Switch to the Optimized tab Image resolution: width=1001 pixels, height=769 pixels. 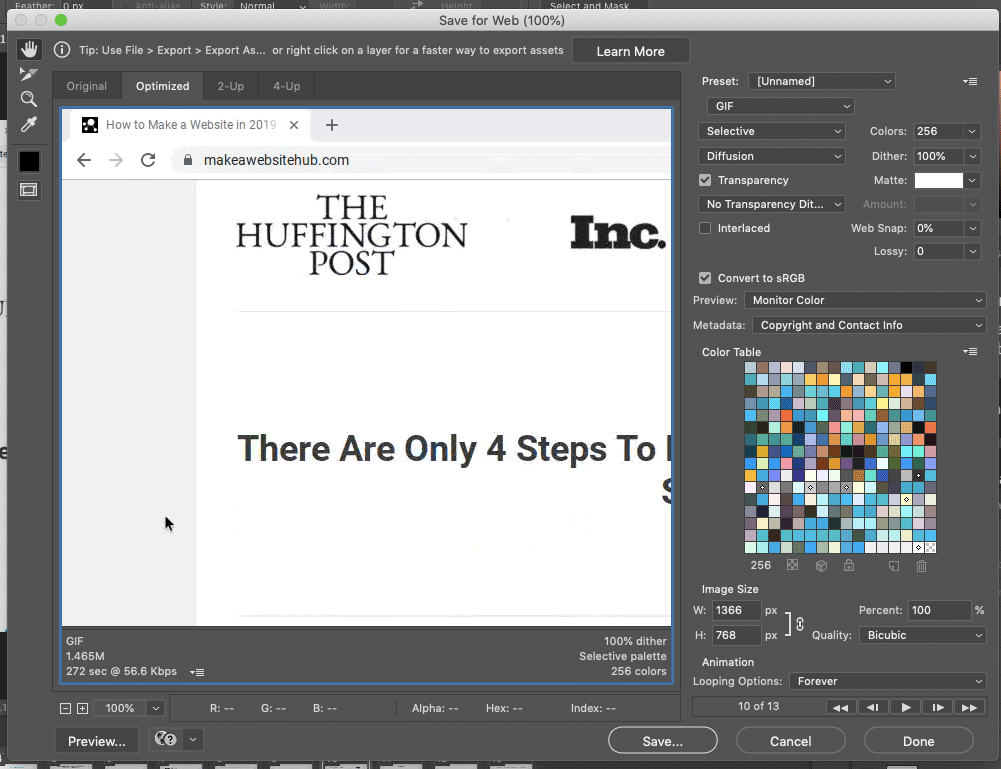(x=162, y=86)
